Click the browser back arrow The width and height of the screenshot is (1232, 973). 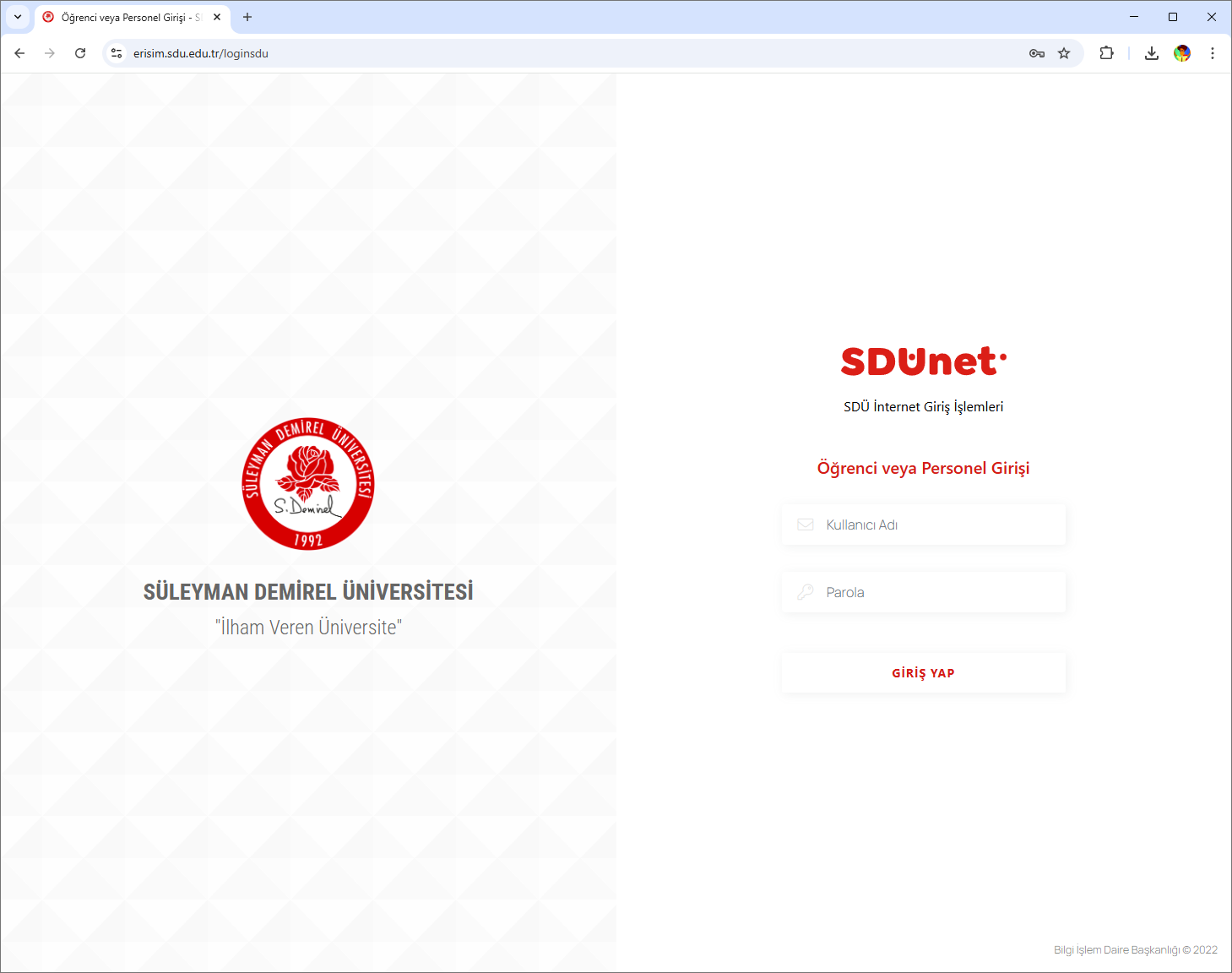pyautogui.click(x=19, y=53)
